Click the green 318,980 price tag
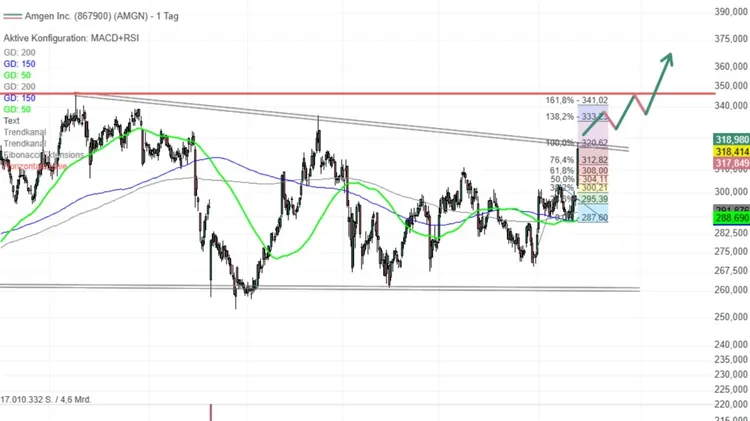Screen dimensions: 750x421 (x=732, y=139)
